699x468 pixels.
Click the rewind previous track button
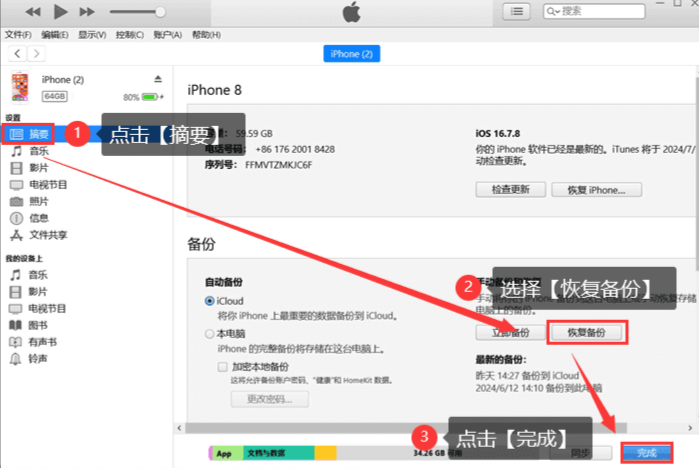click(33, 12)
